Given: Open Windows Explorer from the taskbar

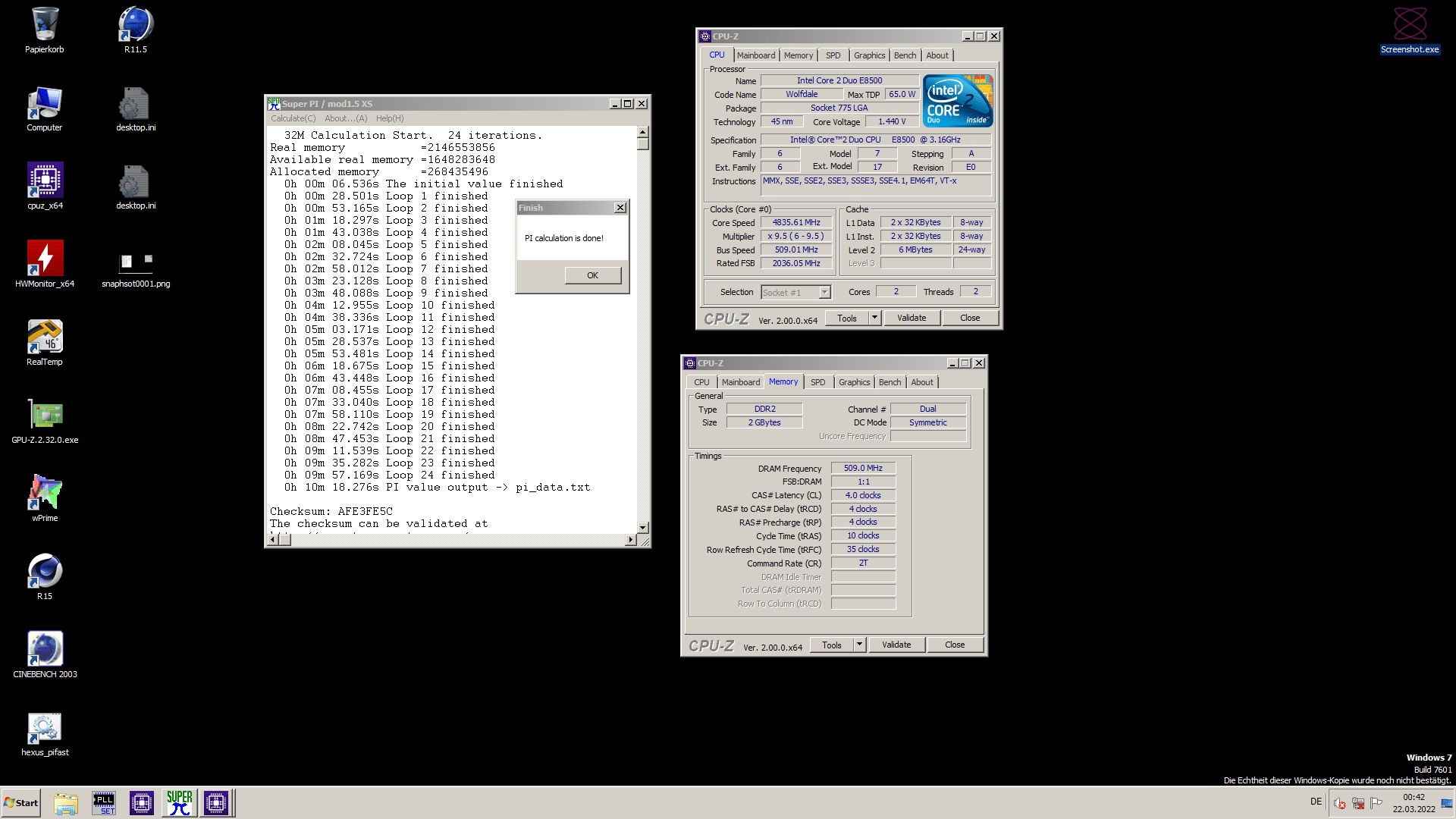Looking at the screenshot, I should point(66,803).
